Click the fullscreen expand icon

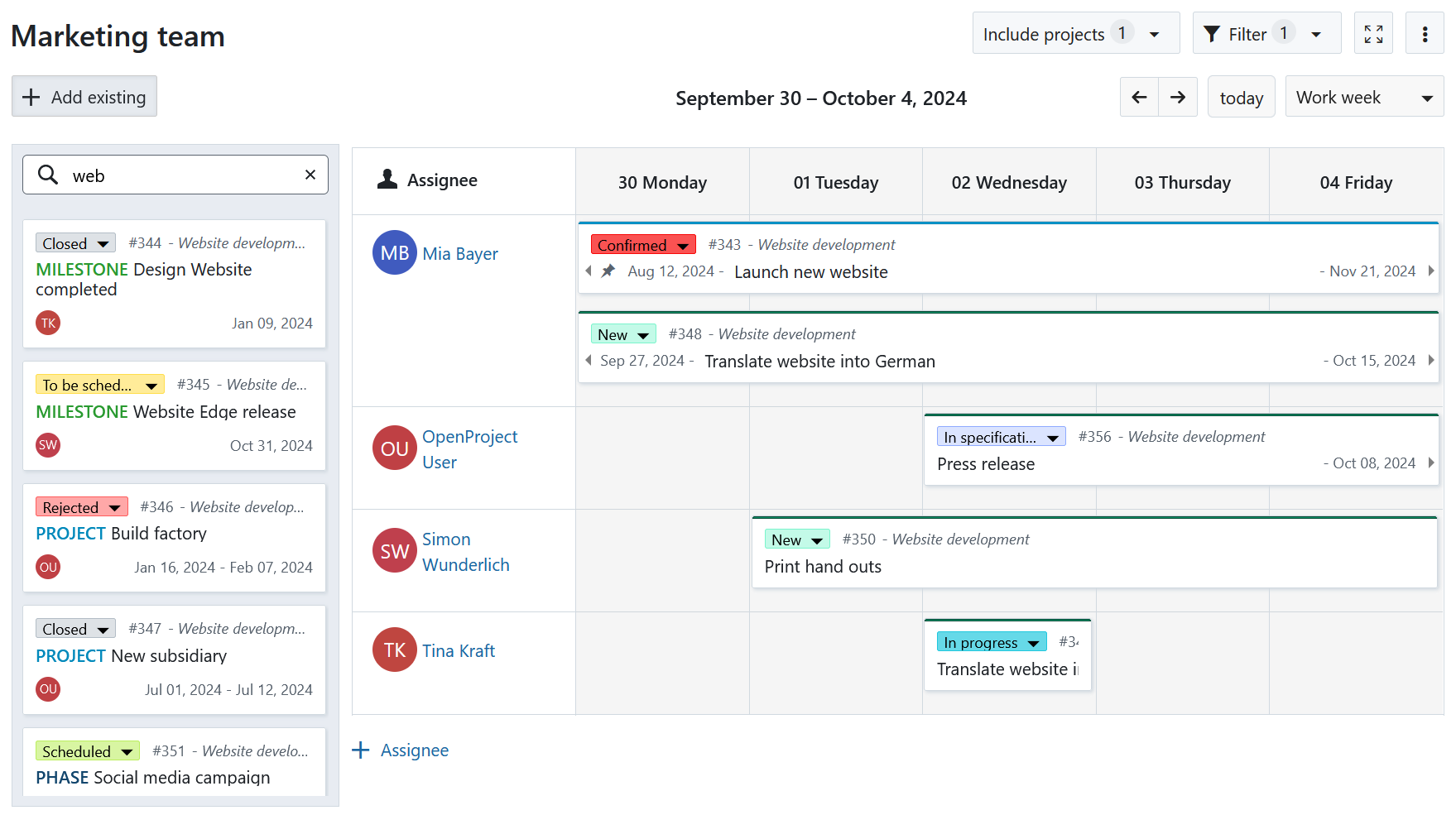pos(1373,33)
